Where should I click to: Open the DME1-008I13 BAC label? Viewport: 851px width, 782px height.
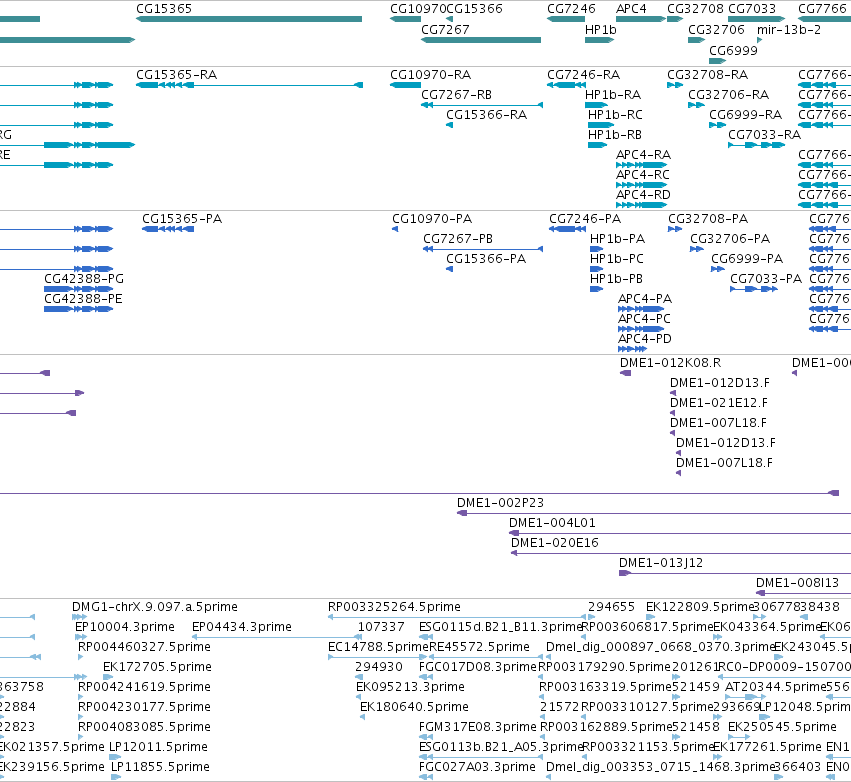coord(797,583)
